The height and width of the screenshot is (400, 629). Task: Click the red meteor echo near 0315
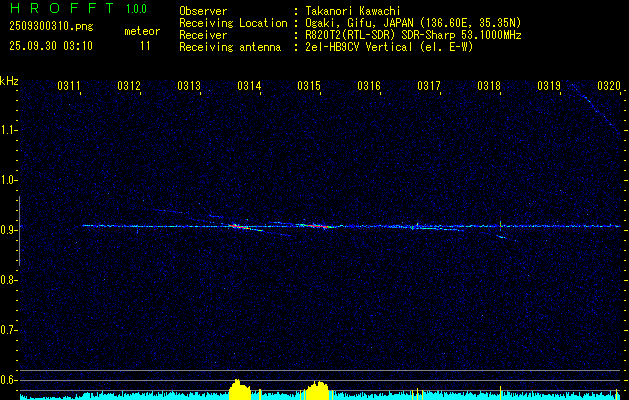(318, 226)
